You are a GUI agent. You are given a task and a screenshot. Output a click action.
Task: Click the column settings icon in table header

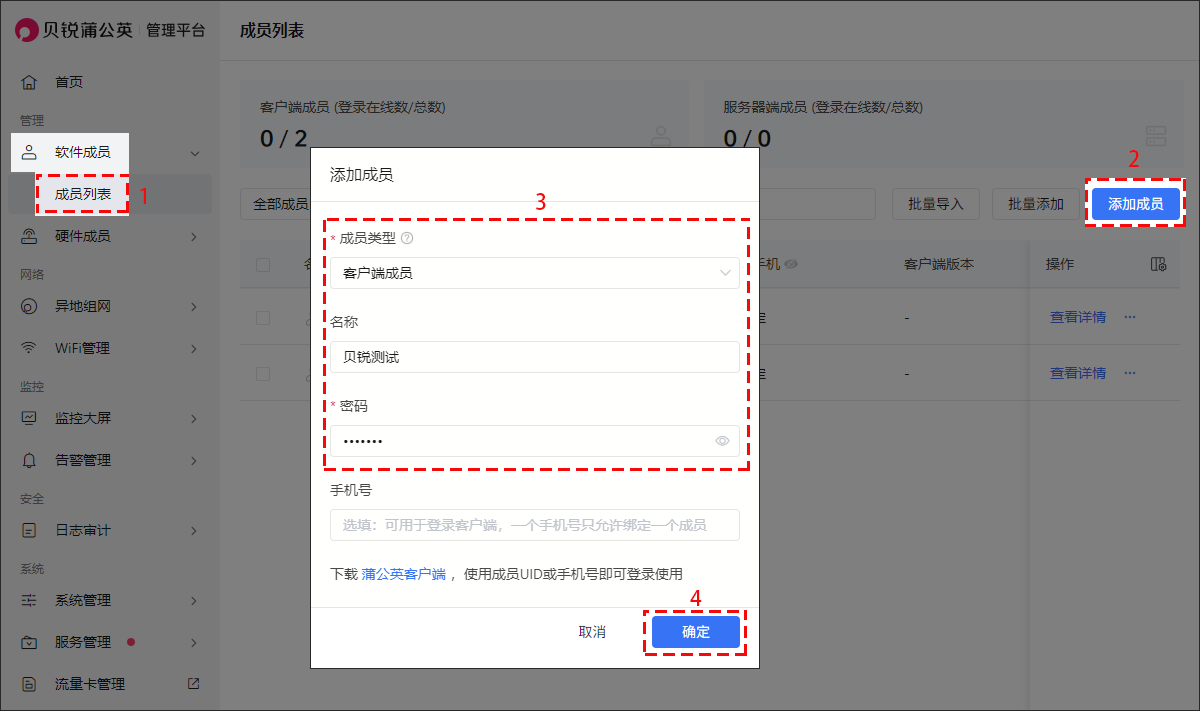click(x=1158, y=265)
